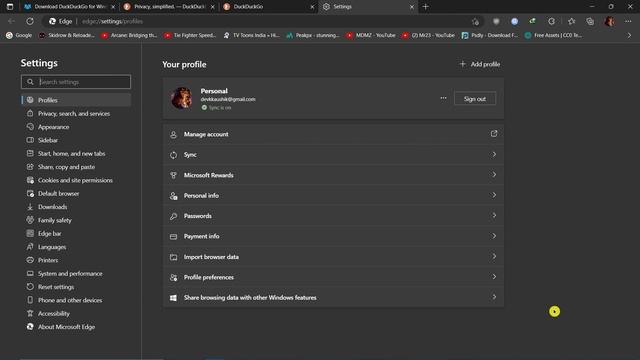The height and width of the screenshot is (360, 640).
Task: Open Edge bar settings
Action: (76, 233)
